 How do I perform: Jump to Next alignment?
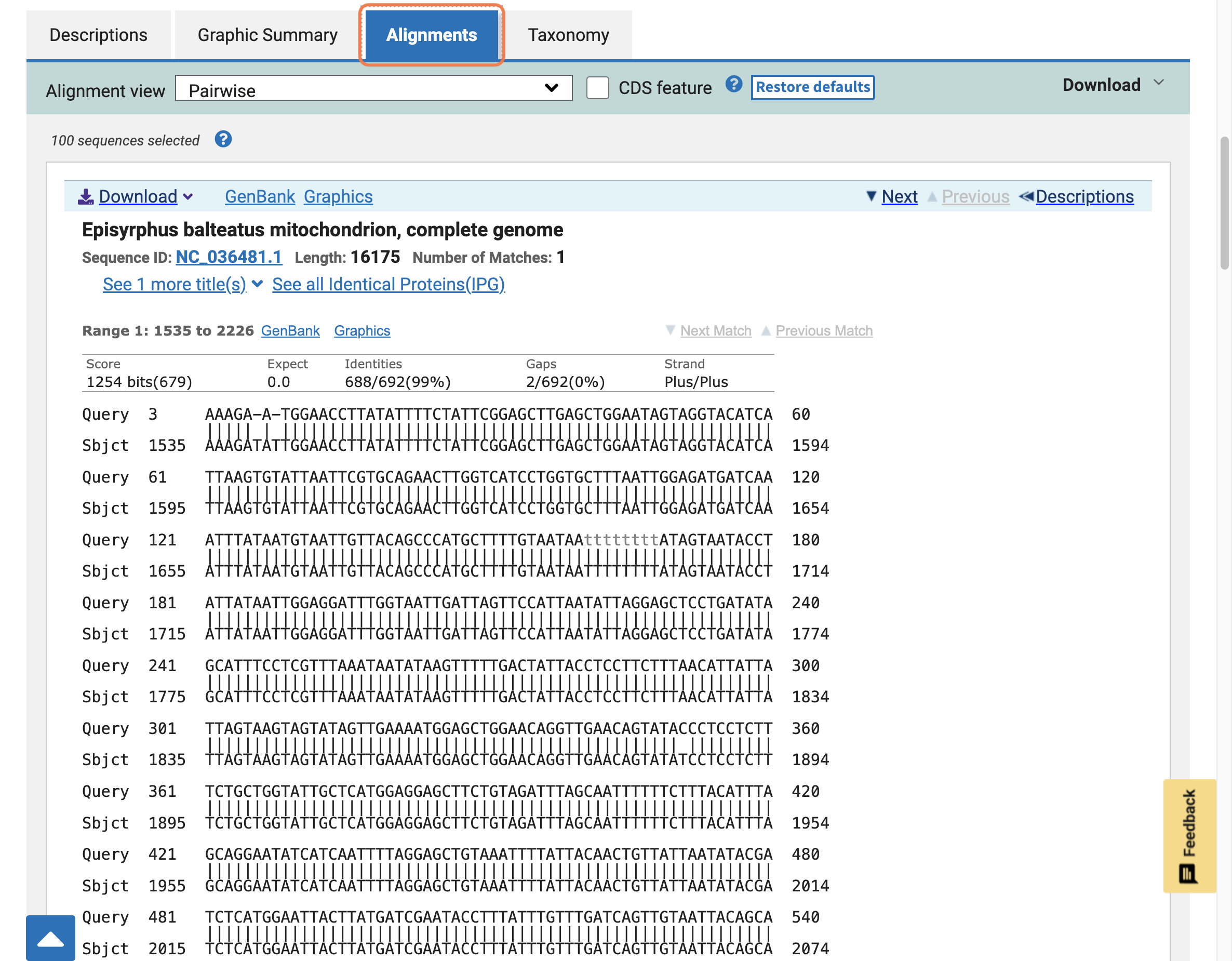899,196
